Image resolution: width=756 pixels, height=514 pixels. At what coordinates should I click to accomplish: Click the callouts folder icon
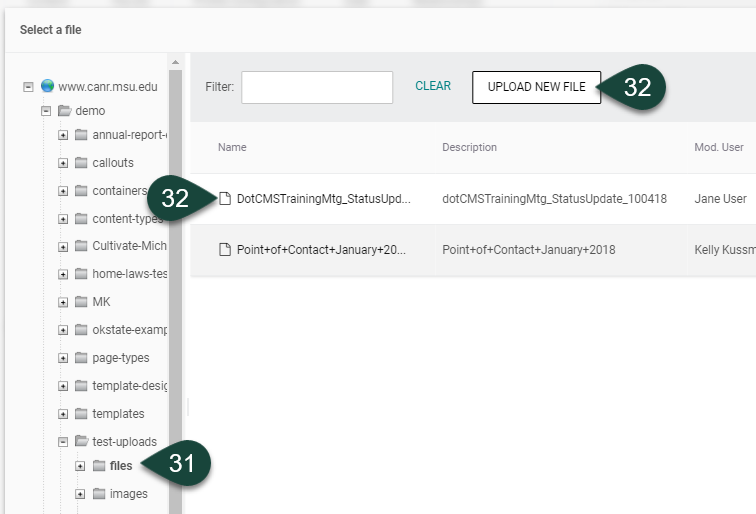tap(81, 163)
